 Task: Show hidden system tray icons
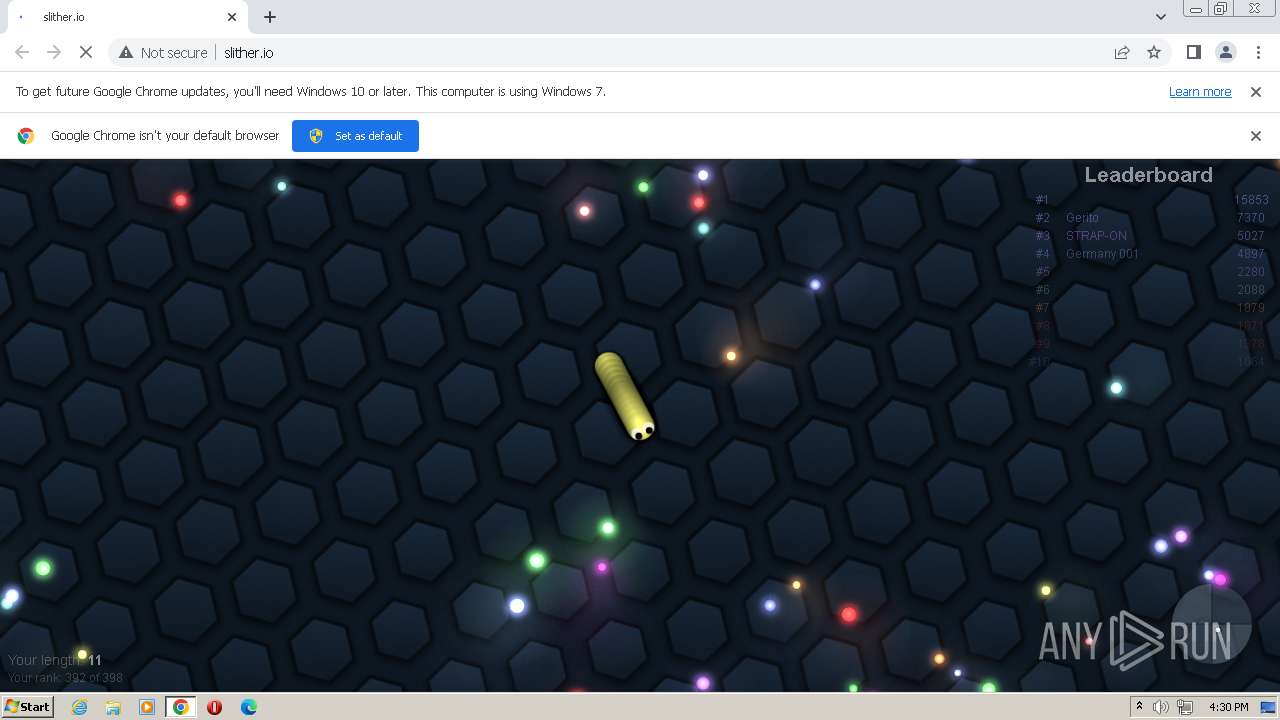pos(1139,706)
